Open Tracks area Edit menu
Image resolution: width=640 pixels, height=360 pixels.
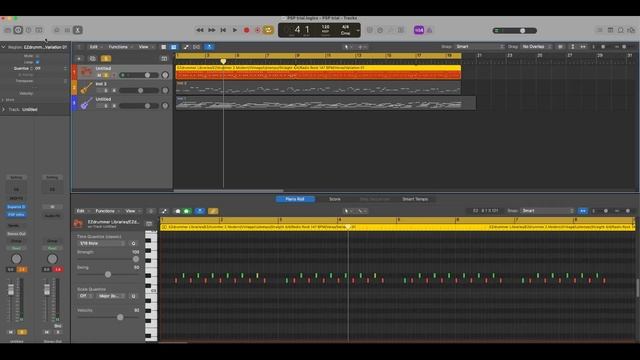(x=96, y=47)
